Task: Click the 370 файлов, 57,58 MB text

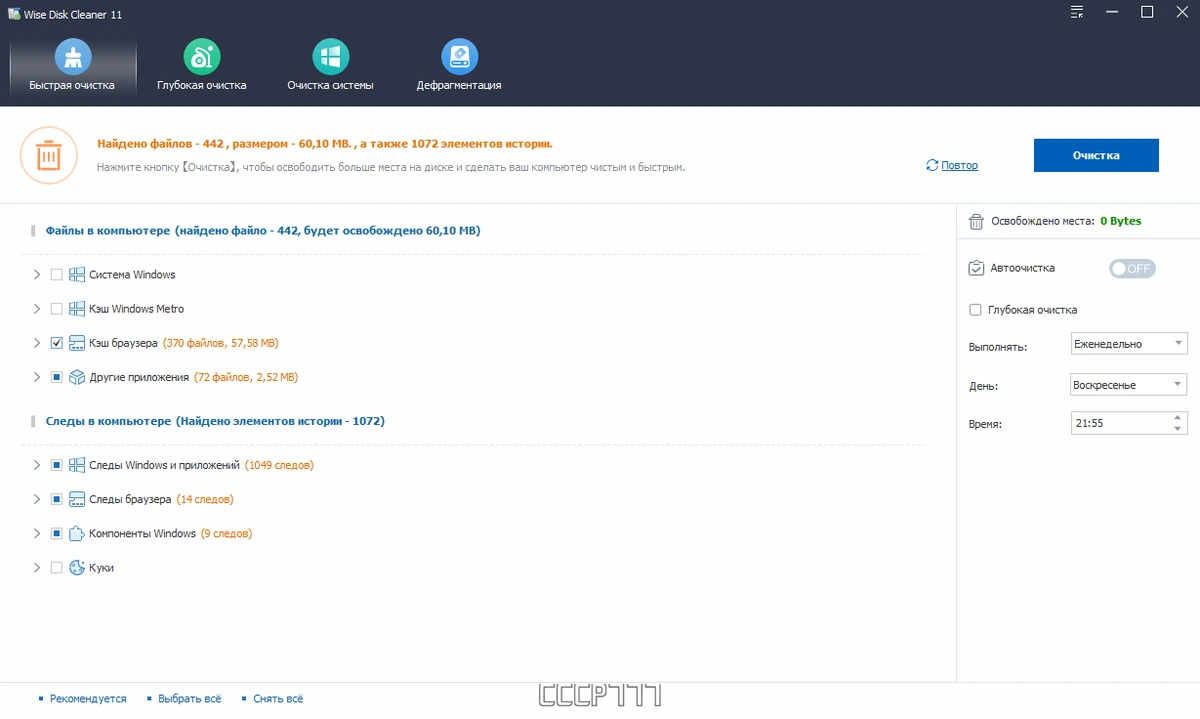Action: pos(220,343)
